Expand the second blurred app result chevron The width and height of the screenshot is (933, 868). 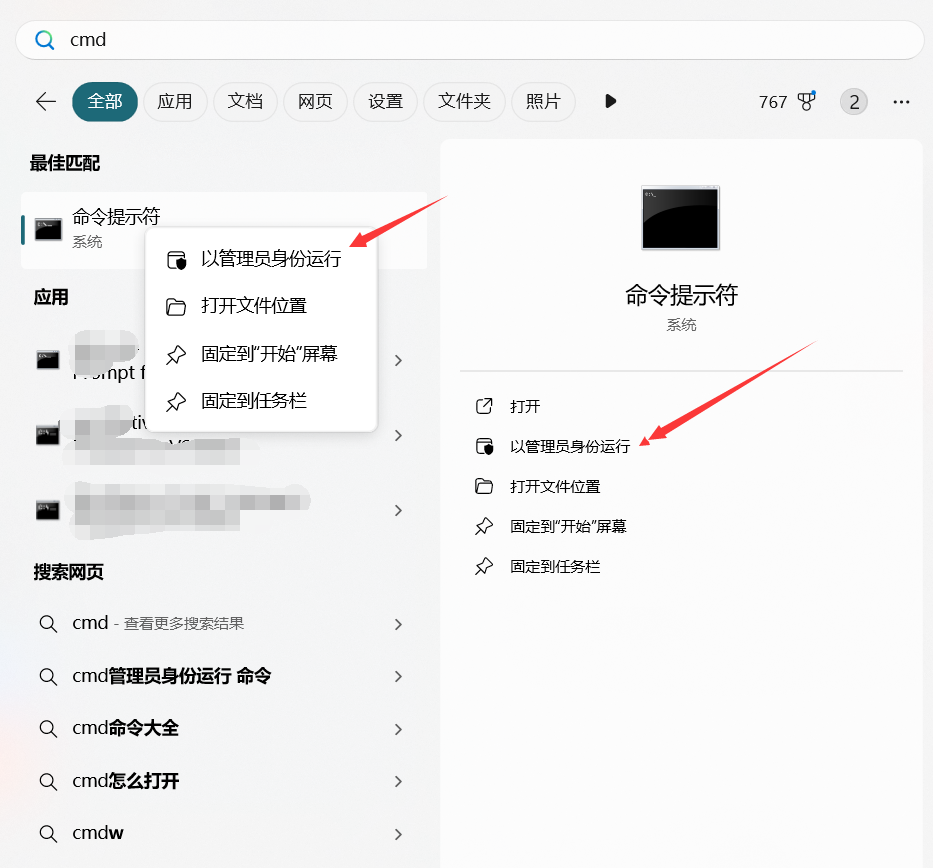(398, 435)
